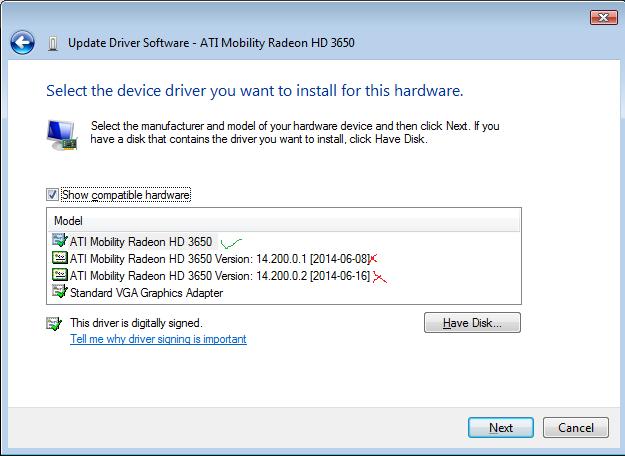
Task: Click This driver is digitally signed text
Action: (x=136, y=323)
